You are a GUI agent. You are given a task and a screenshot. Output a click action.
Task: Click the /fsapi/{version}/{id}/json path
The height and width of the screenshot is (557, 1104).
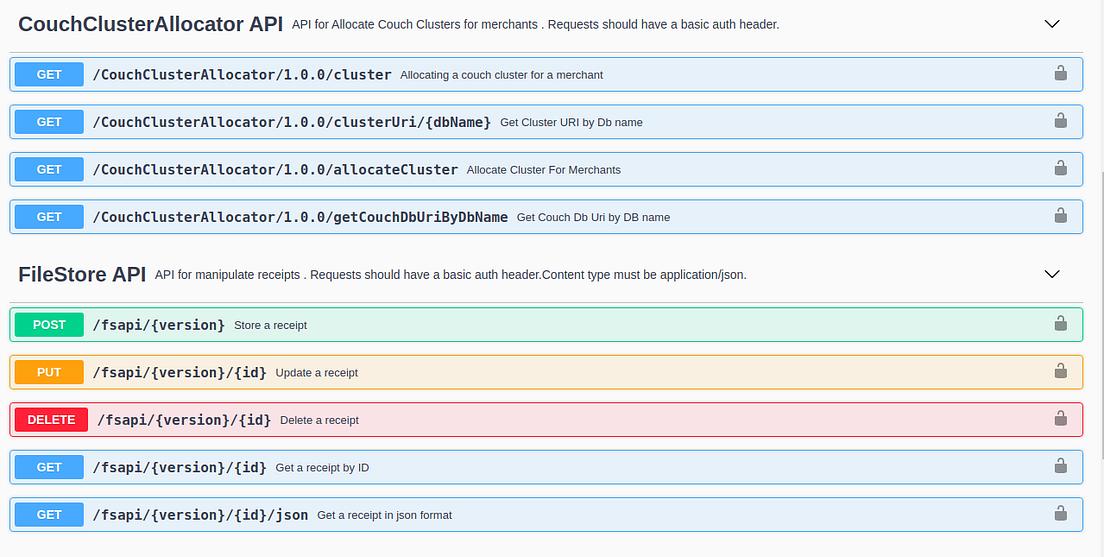[201, 515]
